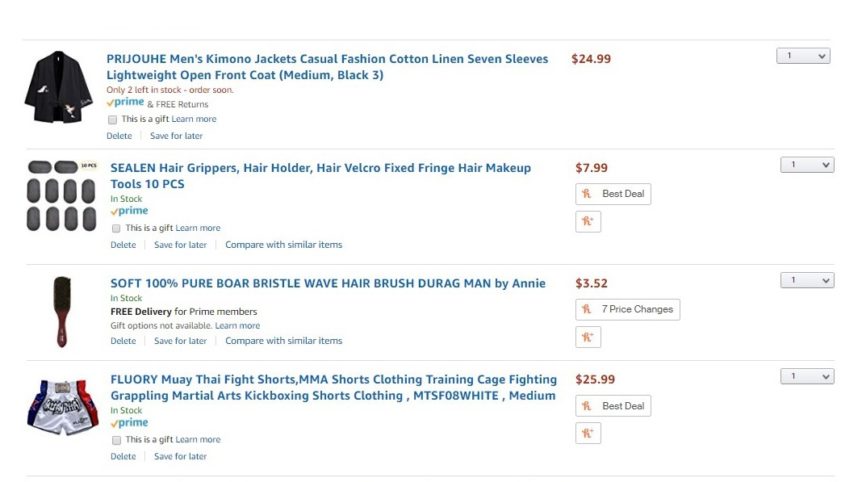862x482 pixels.
Task: Tick gift checkbox for FLUORY Muay Thai shorts
Action: pyautogui.click(x=116, y=440)
